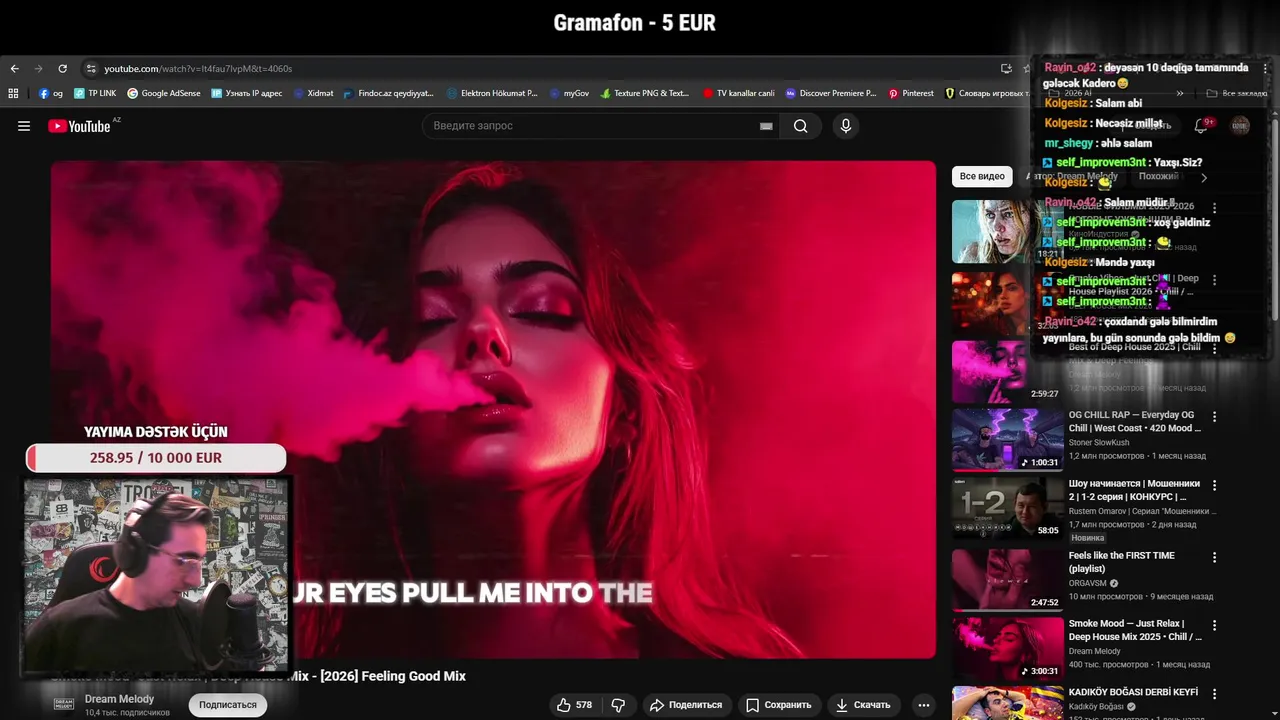
Task: Open the 'Узнать IP адрес' bookmark
Action: [x=247, y=93]
